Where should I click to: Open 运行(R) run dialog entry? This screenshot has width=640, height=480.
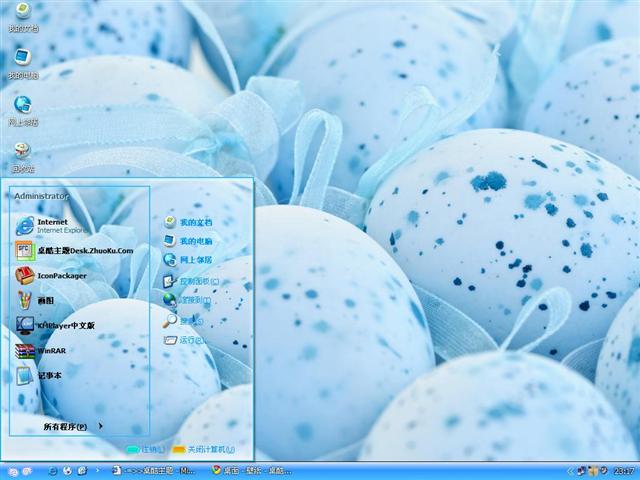(184, 340)
